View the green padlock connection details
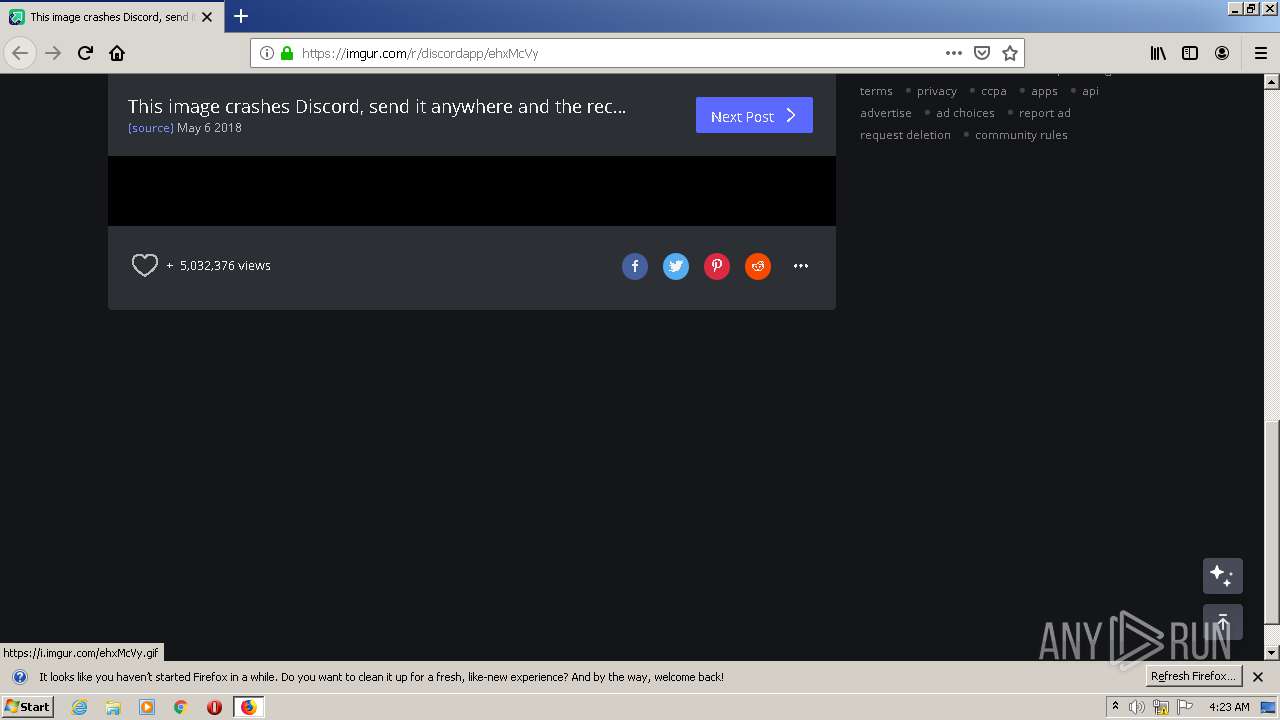 [x=287, y=53]
